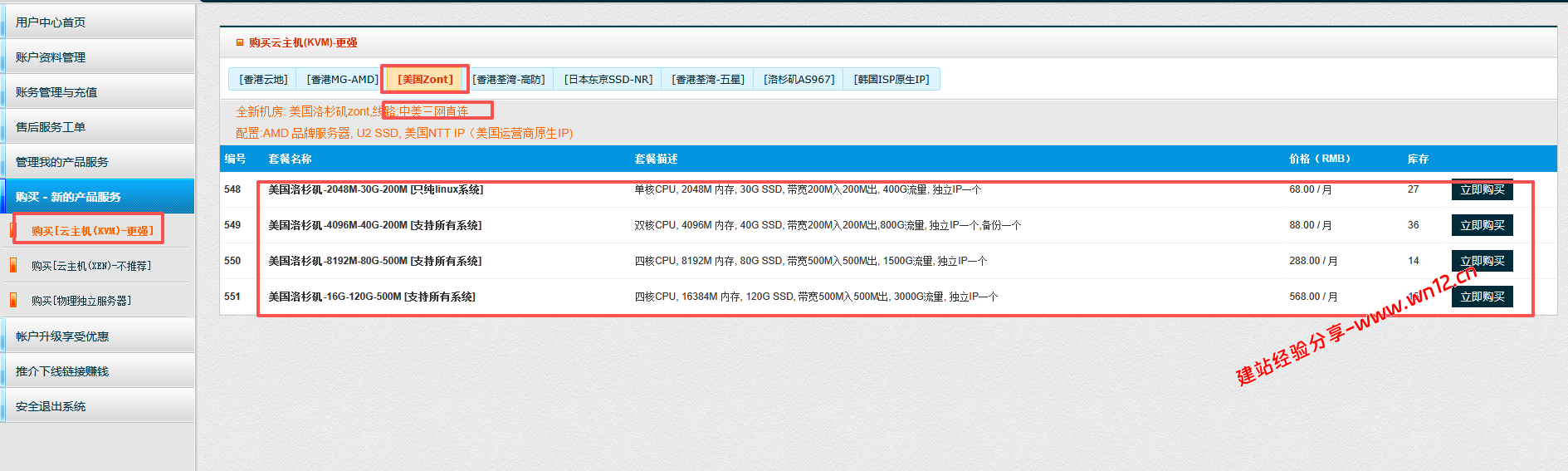Open 购买[物理独立服务器] submenu link
The width and height of the screenshot is (1568, 471).
(81, 301)
